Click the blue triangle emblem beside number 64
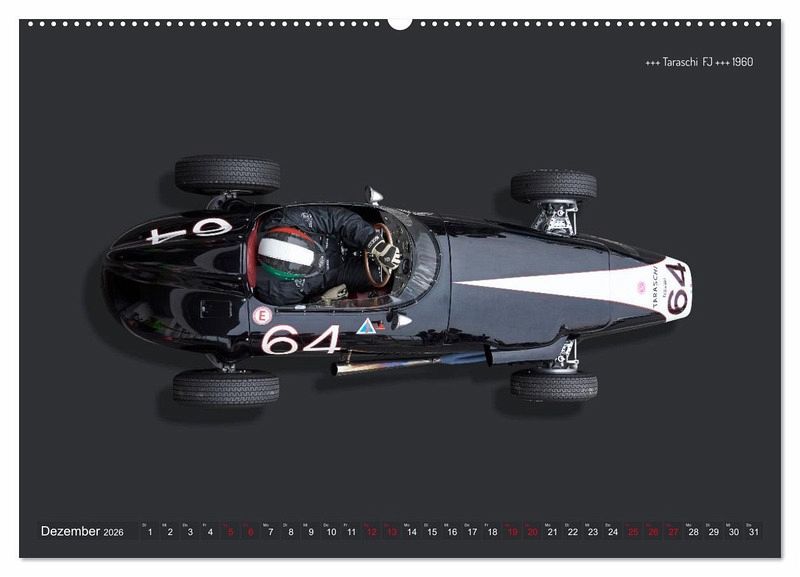The height and width of the screenshot is (577, 800). pos(366,325)
